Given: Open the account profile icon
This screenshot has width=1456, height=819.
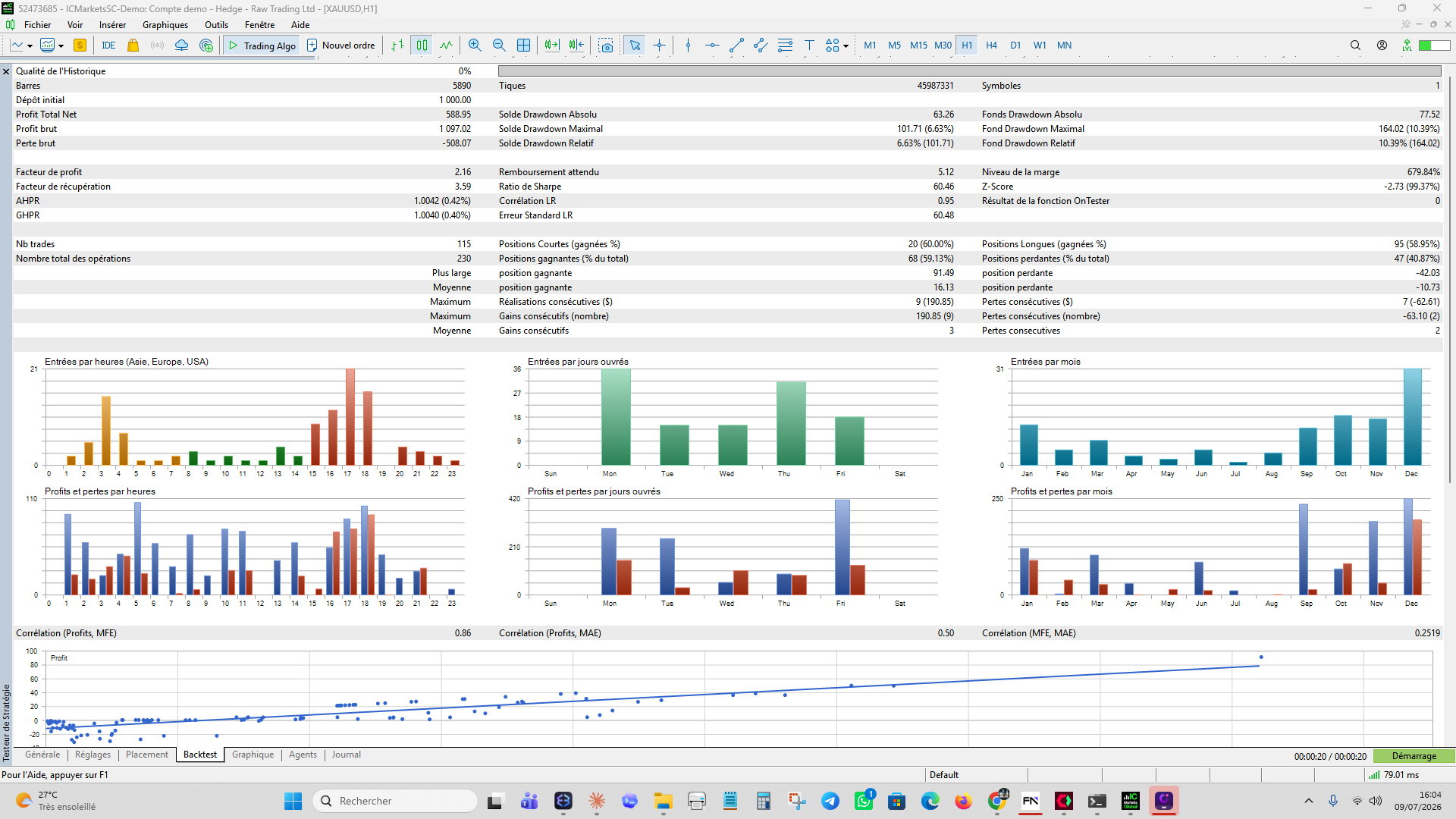Looking at the screenshot, I should point(1382,45).
